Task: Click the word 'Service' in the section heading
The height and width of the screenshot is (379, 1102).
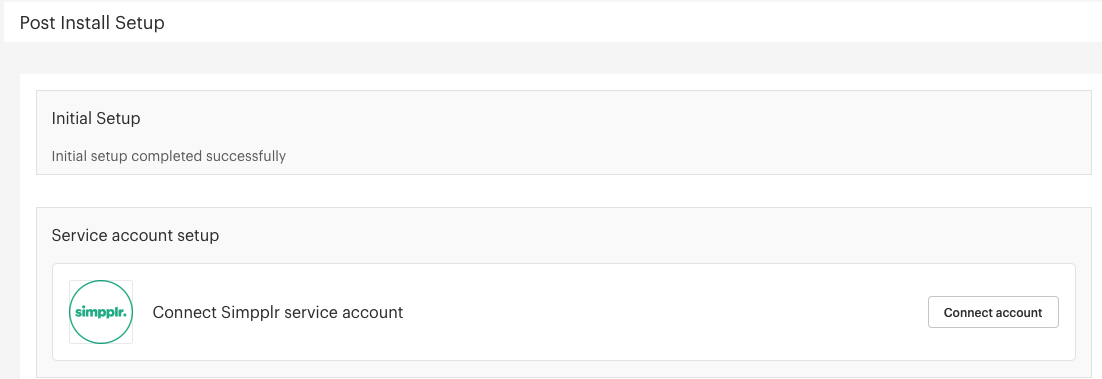Action: [77, 236]
